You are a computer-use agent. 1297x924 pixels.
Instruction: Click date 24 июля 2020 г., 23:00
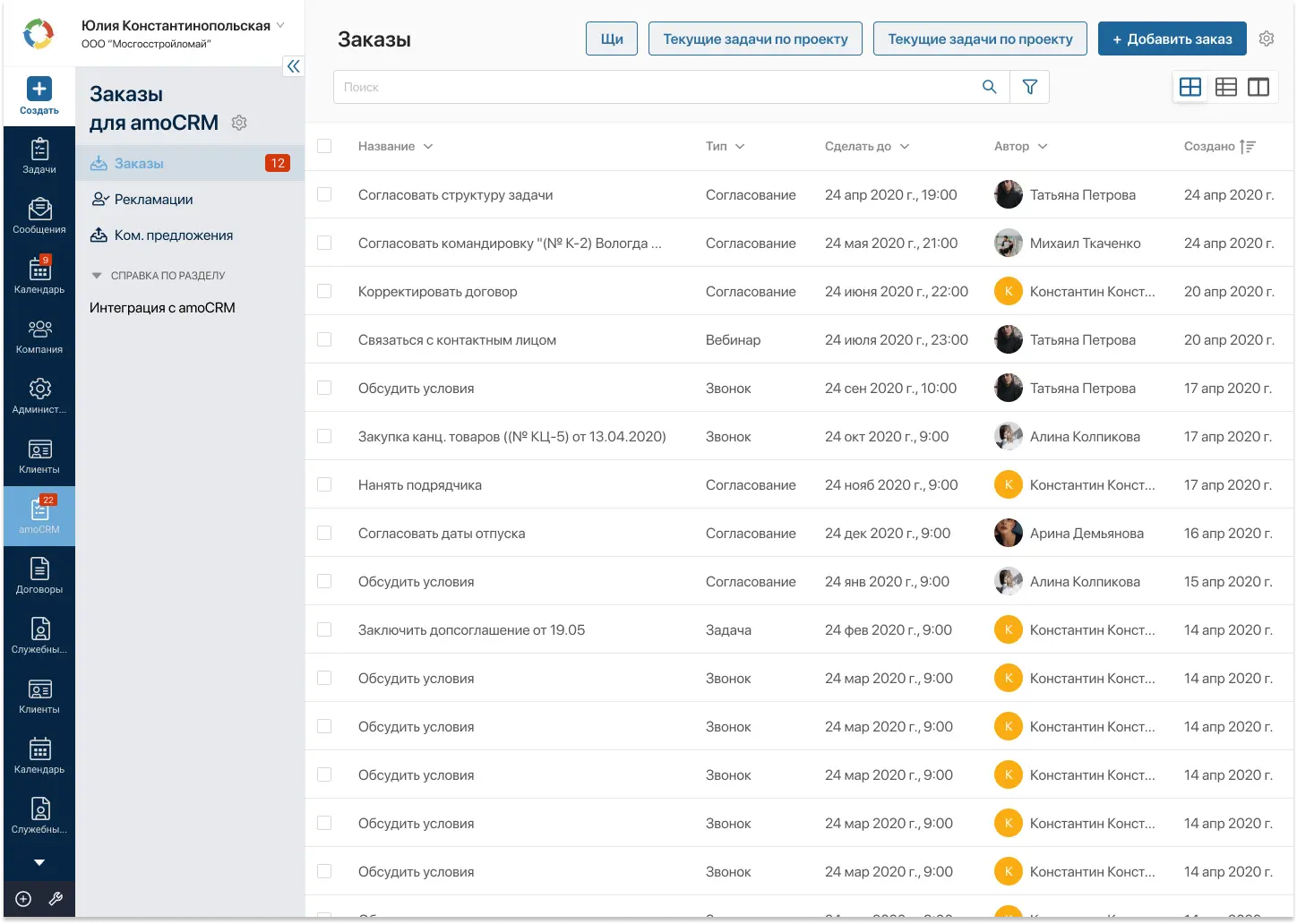pos(897,339)
